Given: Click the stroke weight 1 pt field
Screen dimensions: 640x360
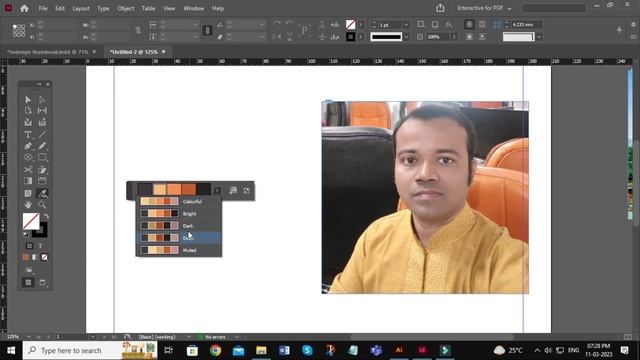Looking at the screenshot, I should (390, 25).
